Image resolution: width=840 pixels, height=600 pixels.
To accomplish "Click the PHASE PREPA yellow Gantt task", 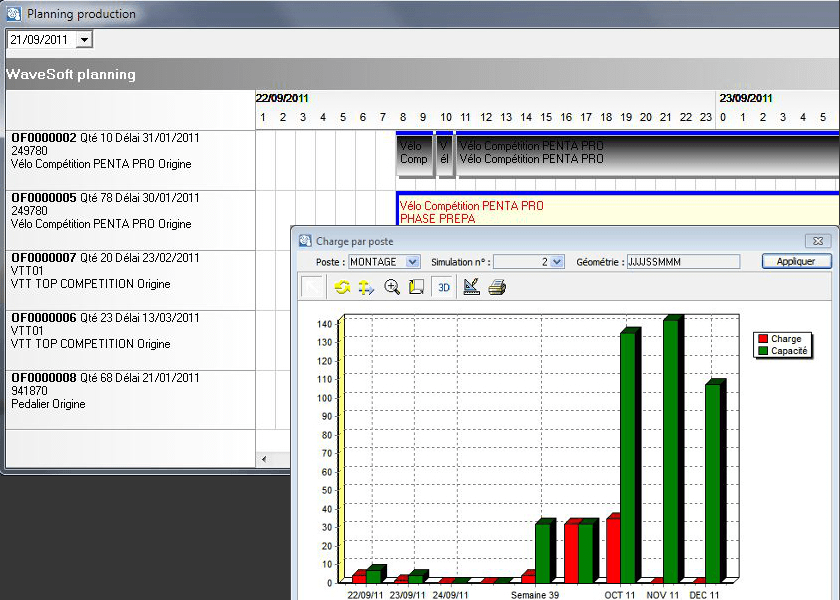I will coord(618,209).
